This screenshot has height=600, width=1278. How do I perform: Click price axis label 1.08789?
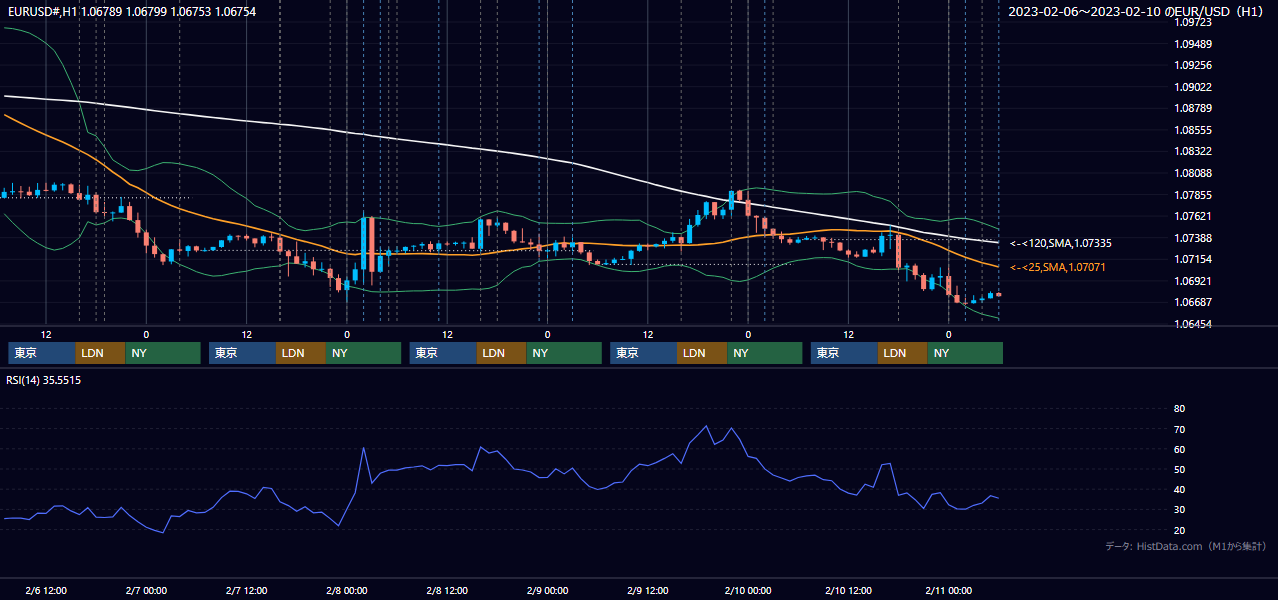(x=1193, y=108)
